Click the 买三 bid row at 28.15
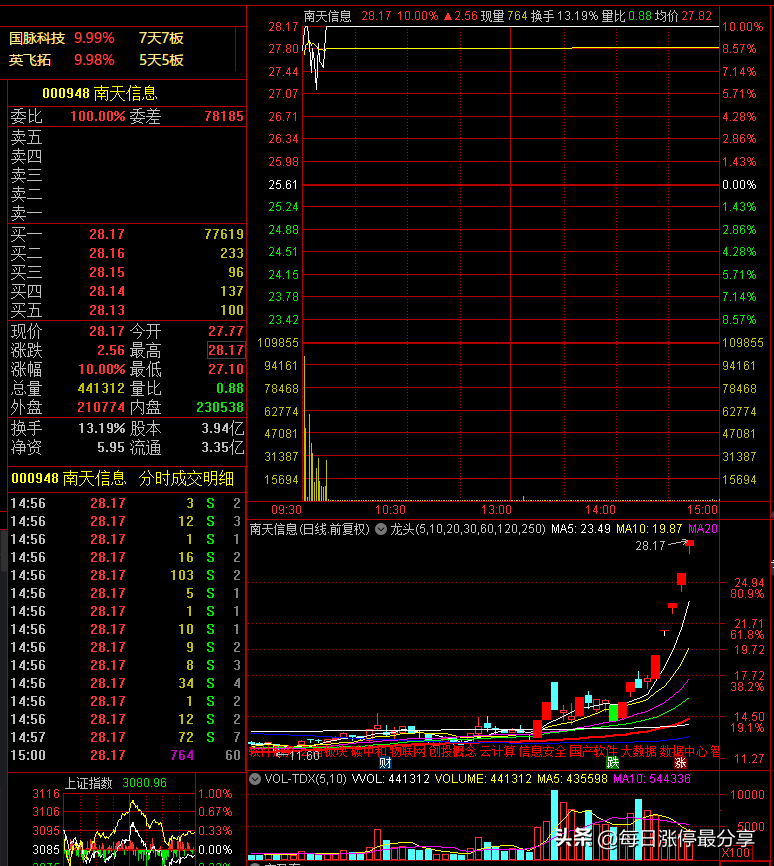Image resolution: width=774 pixels, height=866 pixels. click(x=127, y=272)
